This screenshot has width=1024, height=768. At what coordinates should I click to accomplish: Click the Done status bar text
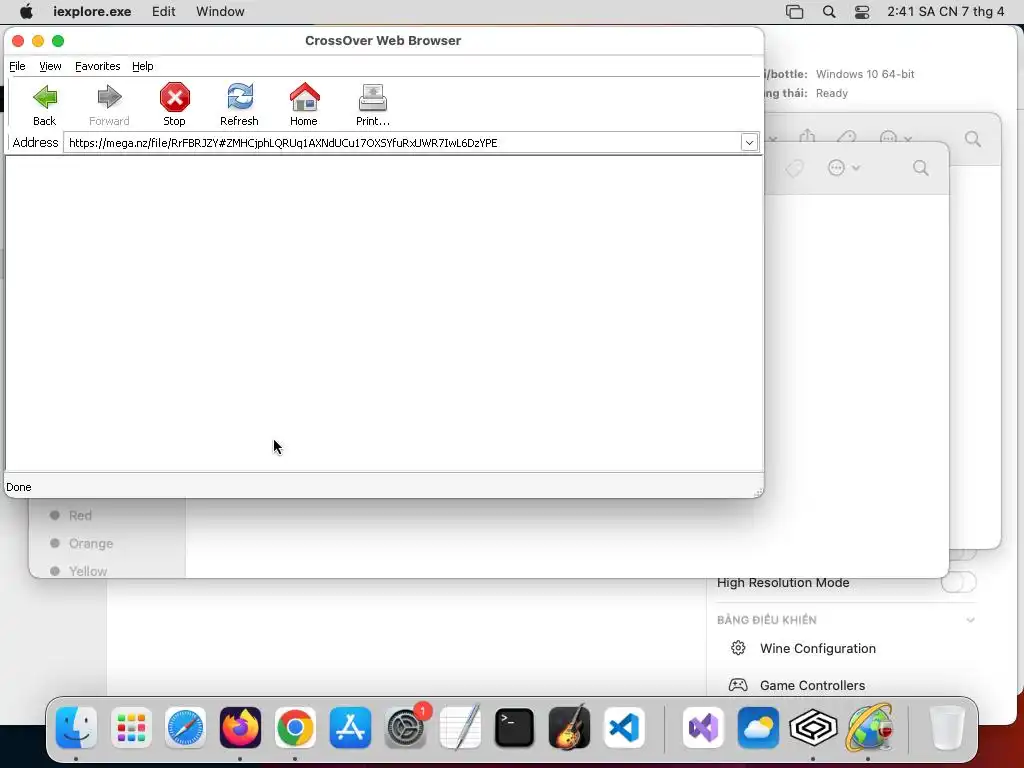18,487
